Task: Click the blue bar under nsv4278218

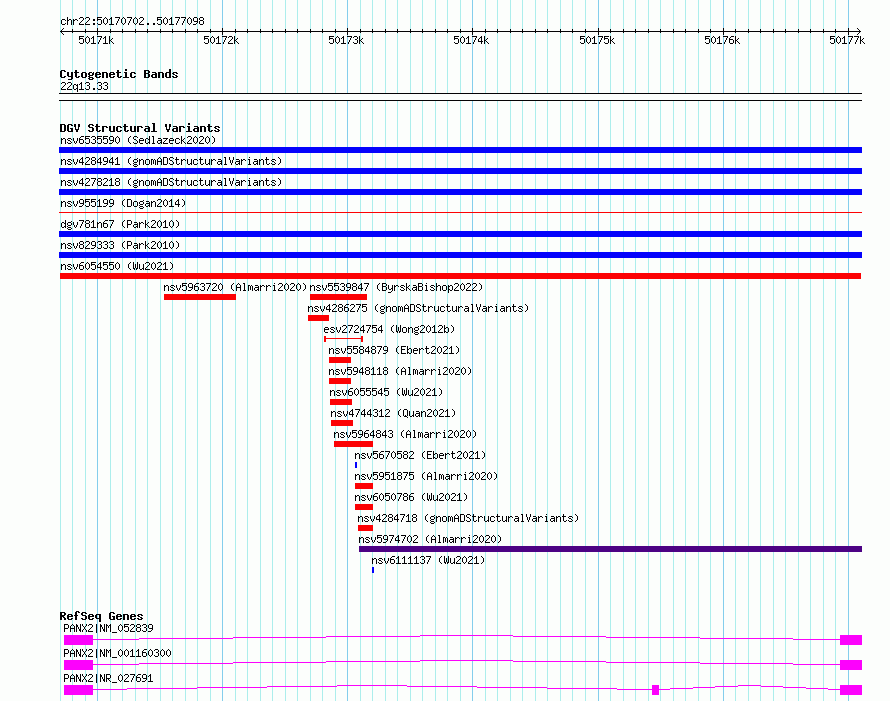Action: [x=460, y=192]
